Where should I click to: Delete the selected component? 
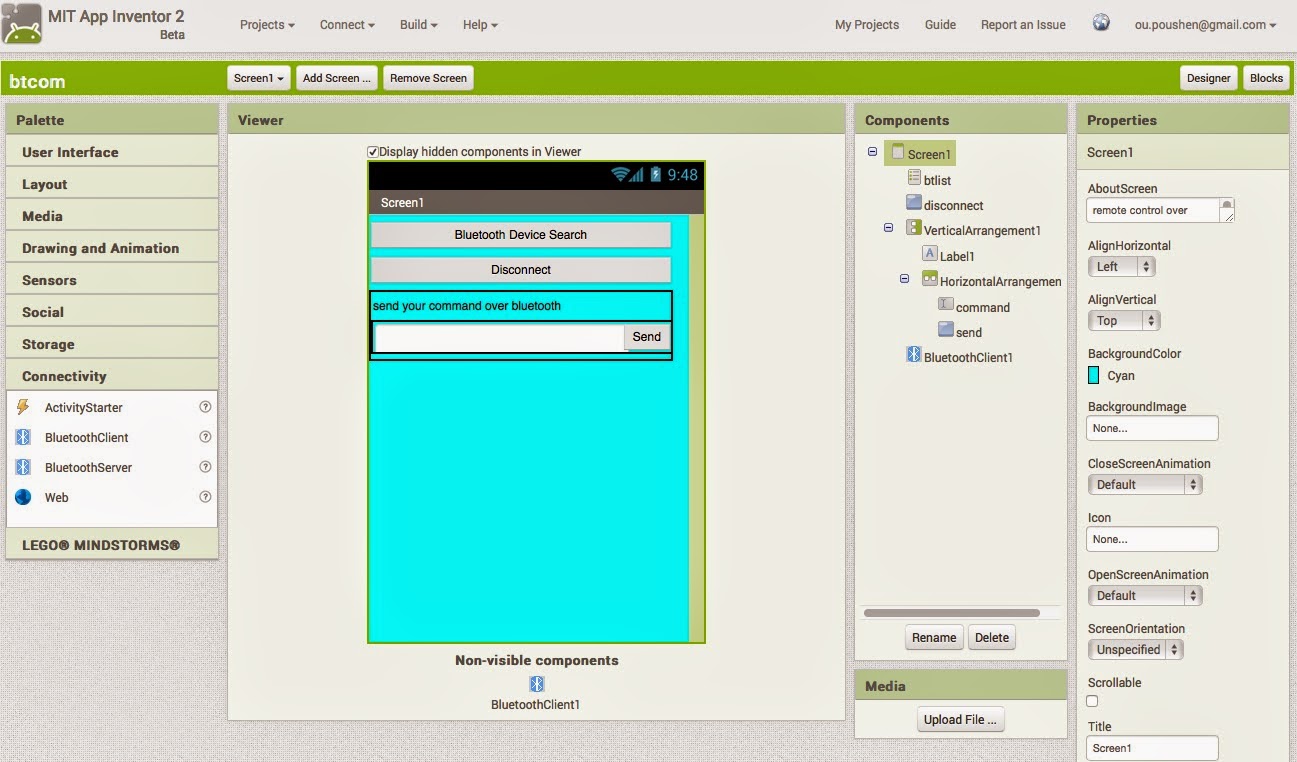click(x=992, y=638)
